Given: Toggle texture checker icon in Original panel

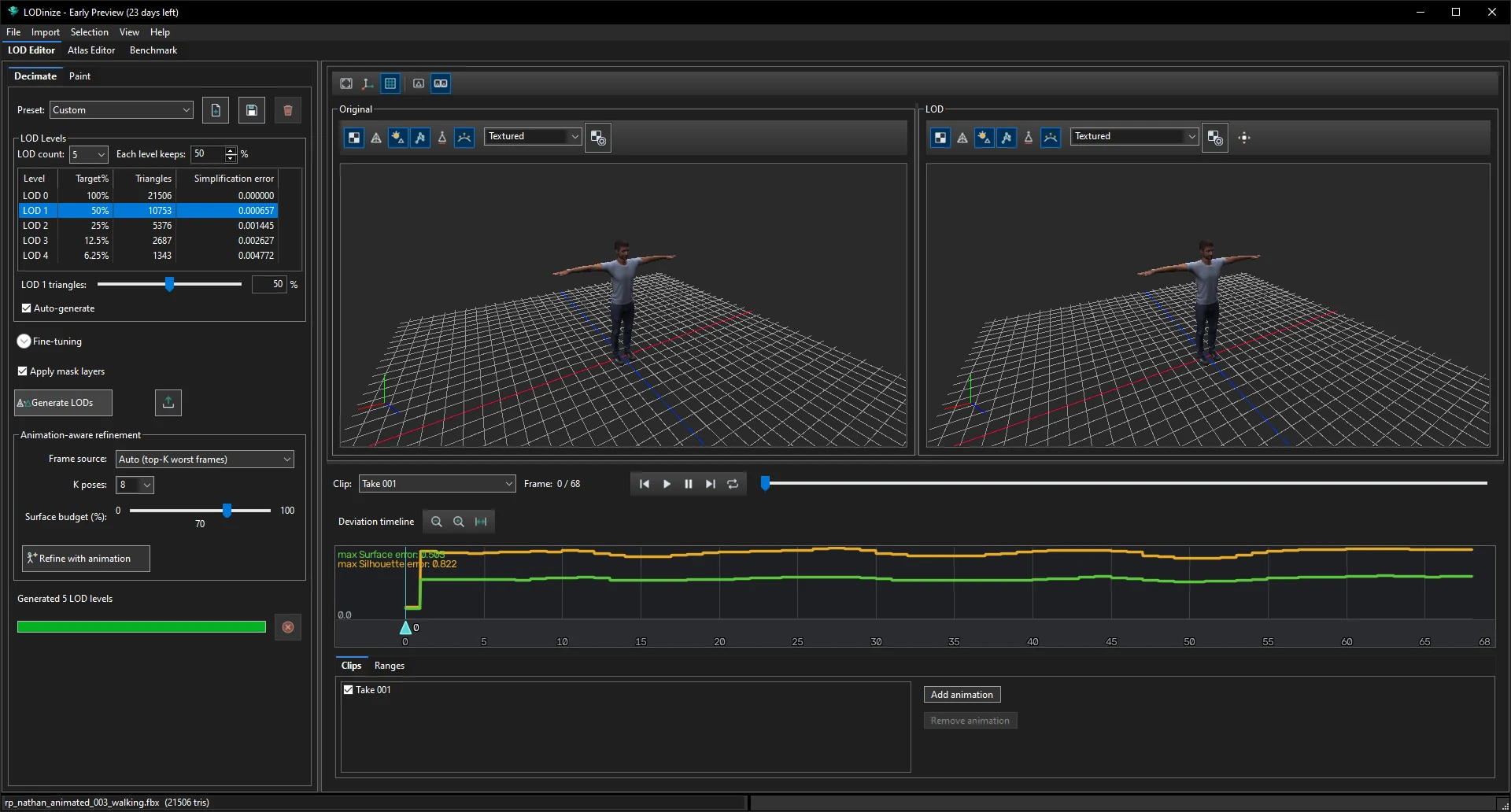Looking at the screenshot, I should pos(354,138).
